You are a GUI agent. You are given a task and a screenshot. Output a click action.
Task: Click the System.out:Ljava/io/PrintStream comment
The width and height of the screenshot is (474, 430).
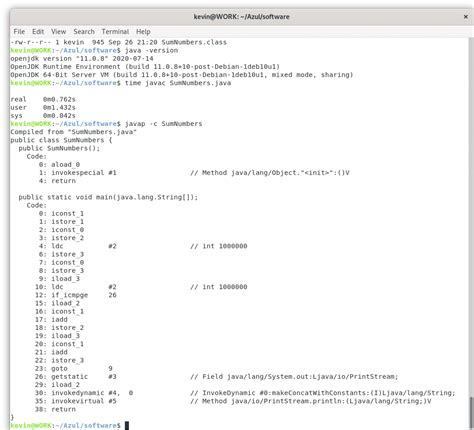pos(294,377)
